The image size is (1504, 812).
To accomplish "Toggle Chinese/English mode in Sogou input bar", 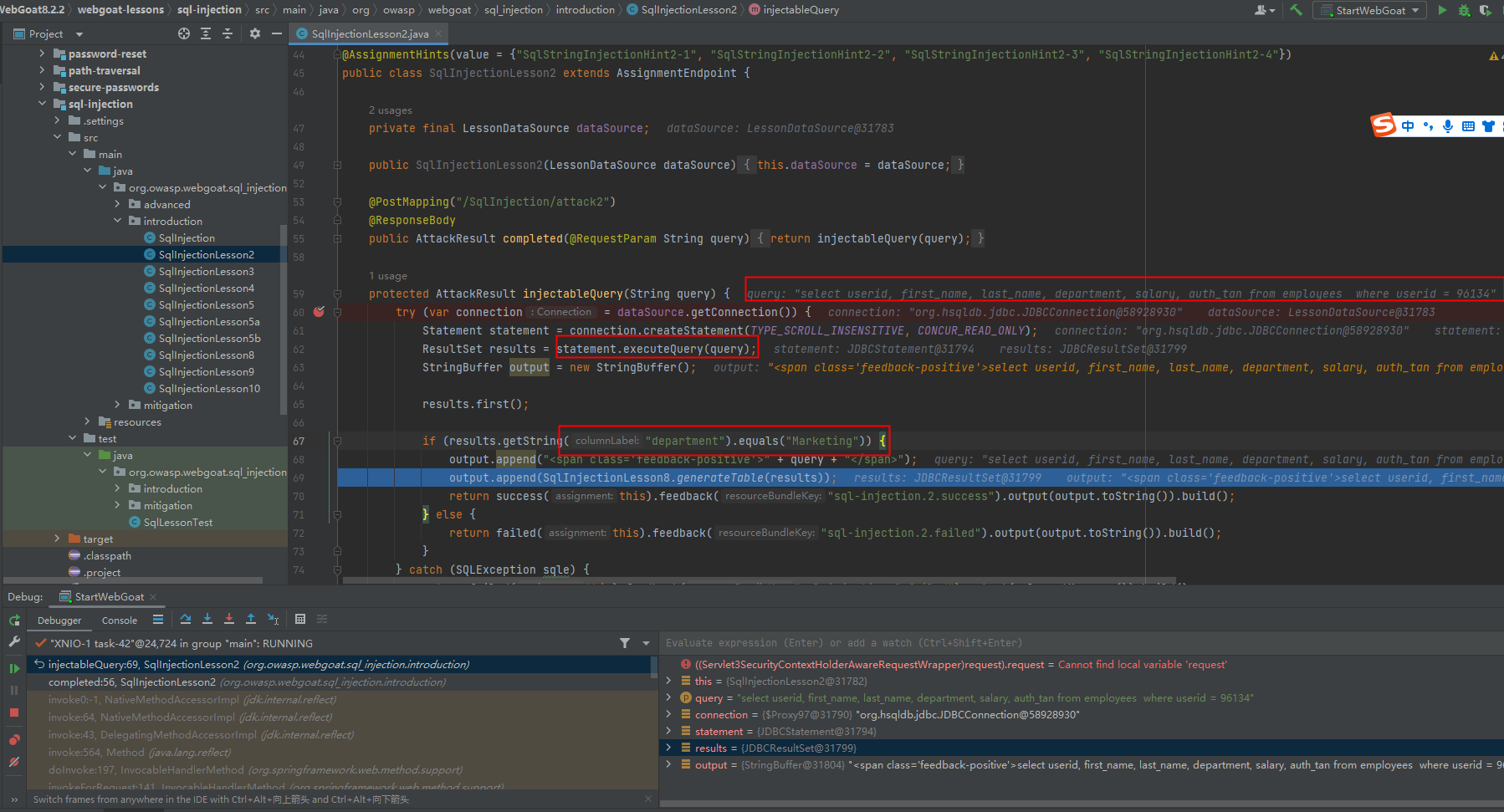I will coord(1408,126).
